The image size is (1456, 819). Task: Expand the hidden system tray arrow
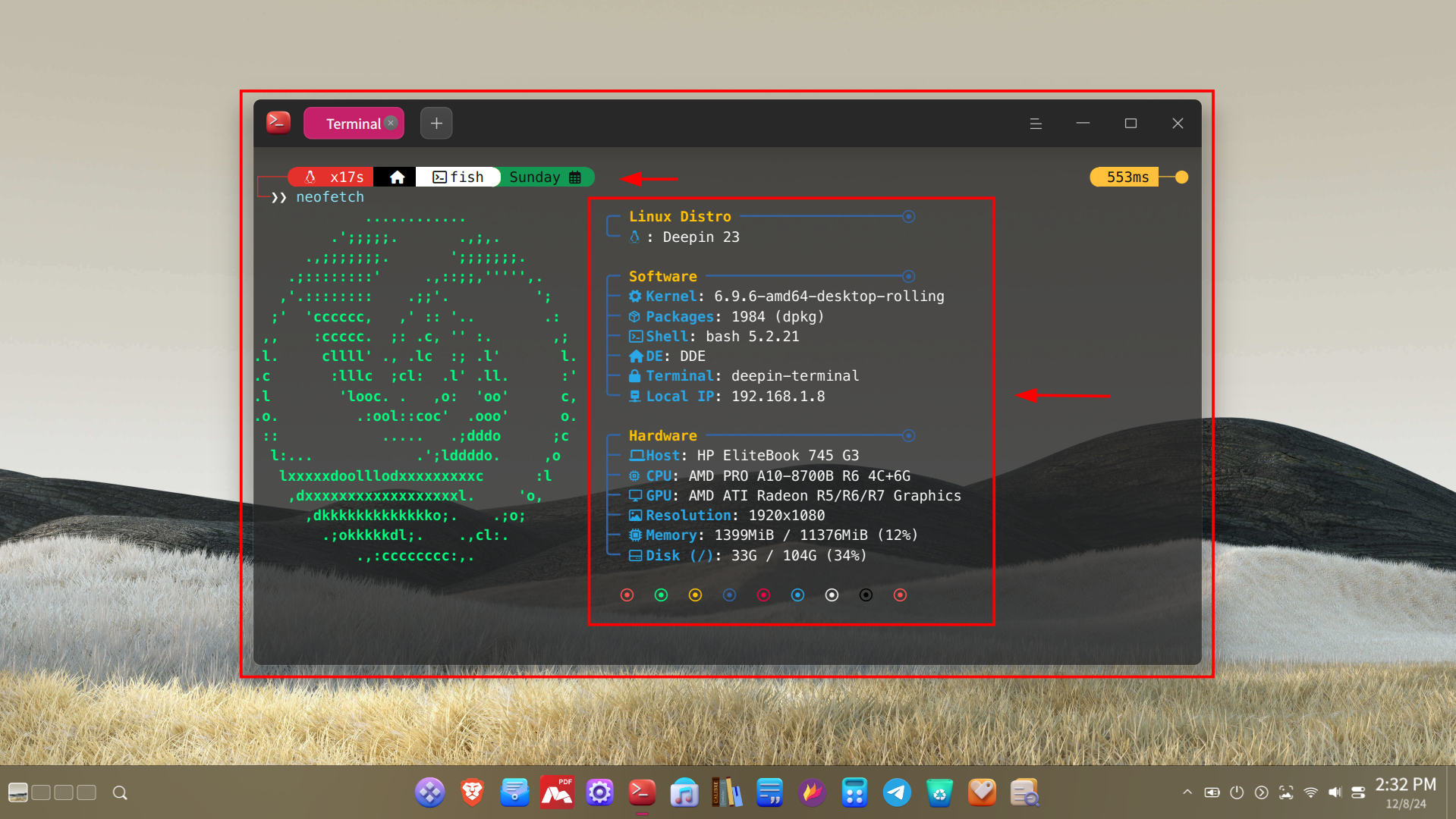(x=1187, y=792)
